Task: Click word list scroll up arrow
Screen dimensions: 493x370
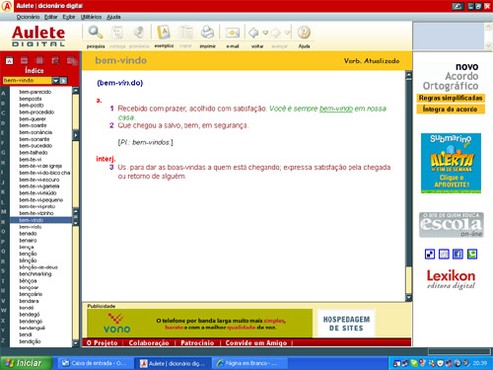Action: tap(76, 90)
